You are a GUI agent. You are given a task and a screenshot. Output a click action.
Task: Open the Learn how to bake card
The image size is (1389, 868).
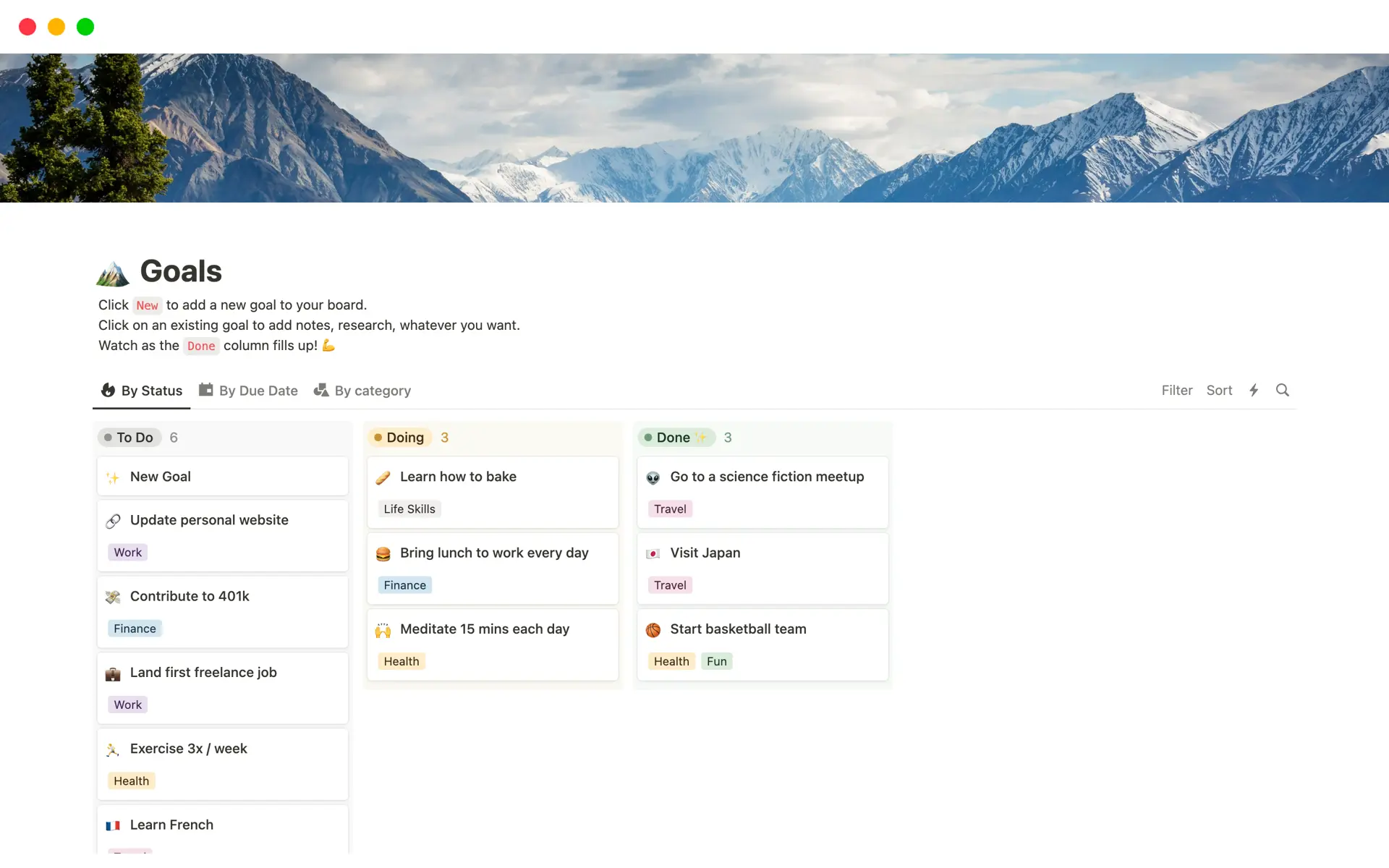tap(458, 477)
